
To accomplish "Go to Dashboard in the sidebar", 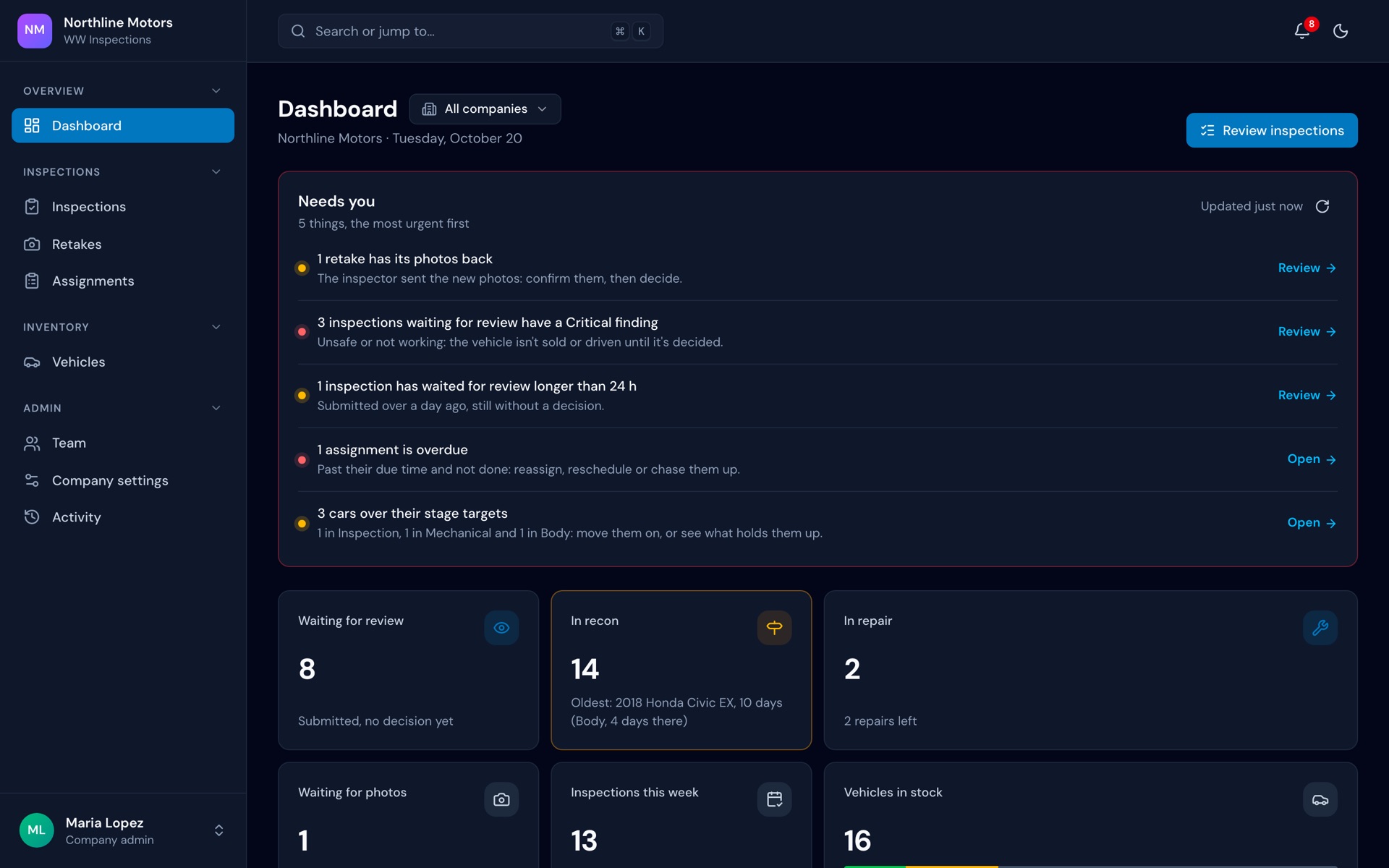I will pyautogui.click(x=123, y=126).
